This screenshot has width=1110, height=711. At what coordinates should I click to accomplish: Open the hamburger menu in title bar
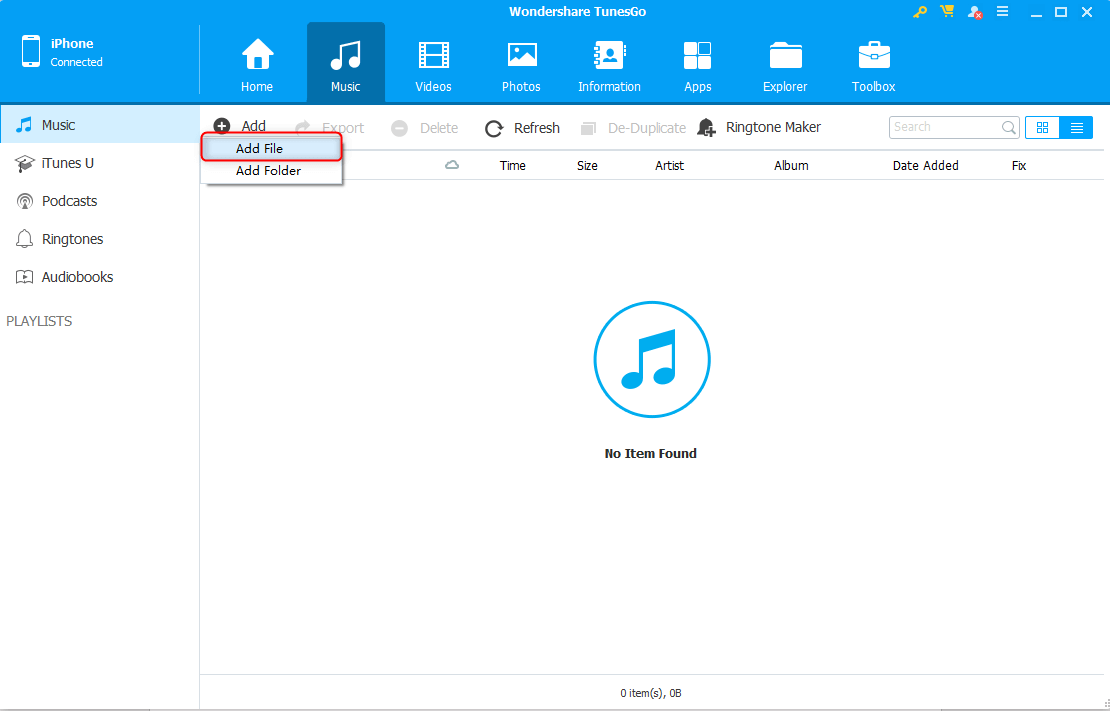[1002, 11]
